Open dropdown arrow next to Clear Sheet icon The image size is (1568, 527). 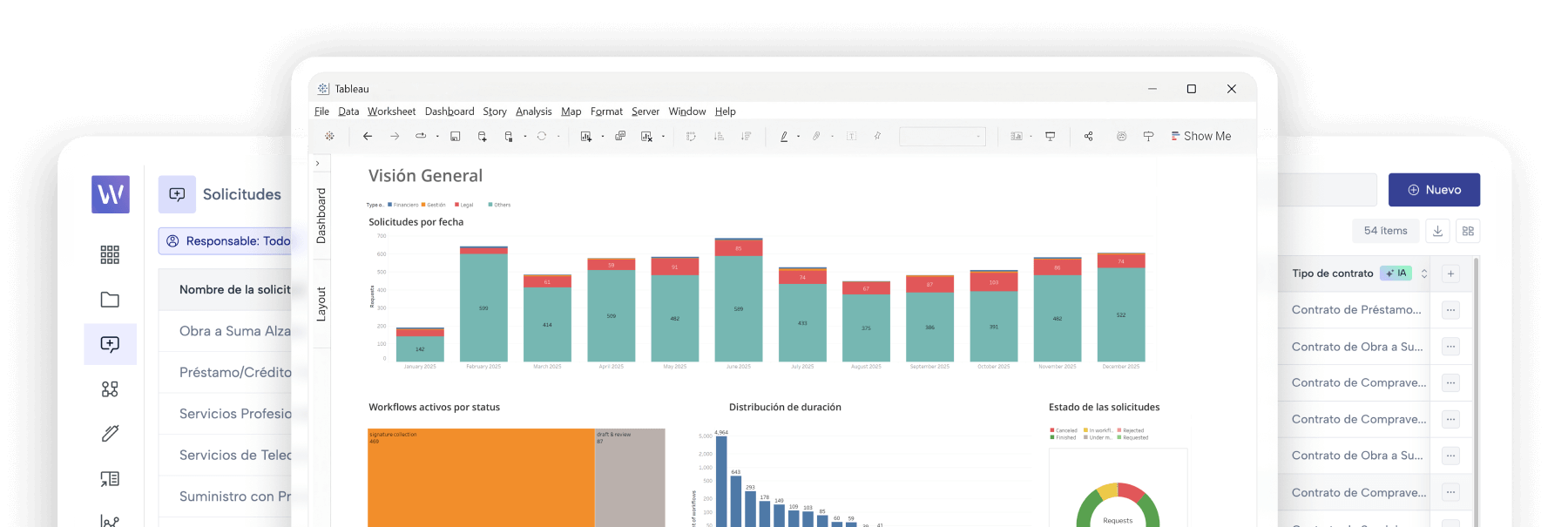point(663,137)
